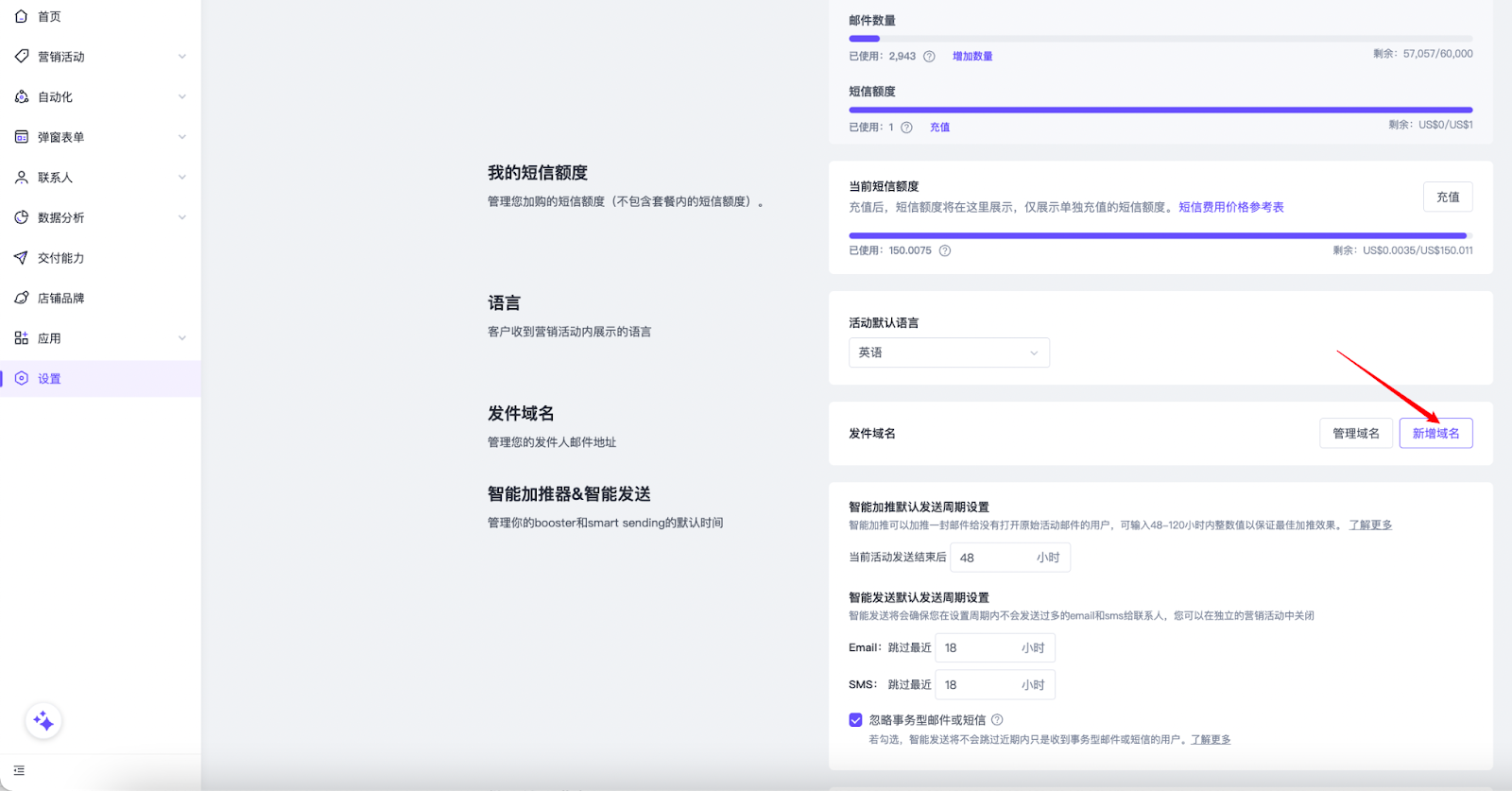
Task: Expand the 数据分析 menu chevron
Action: [182, 218]
